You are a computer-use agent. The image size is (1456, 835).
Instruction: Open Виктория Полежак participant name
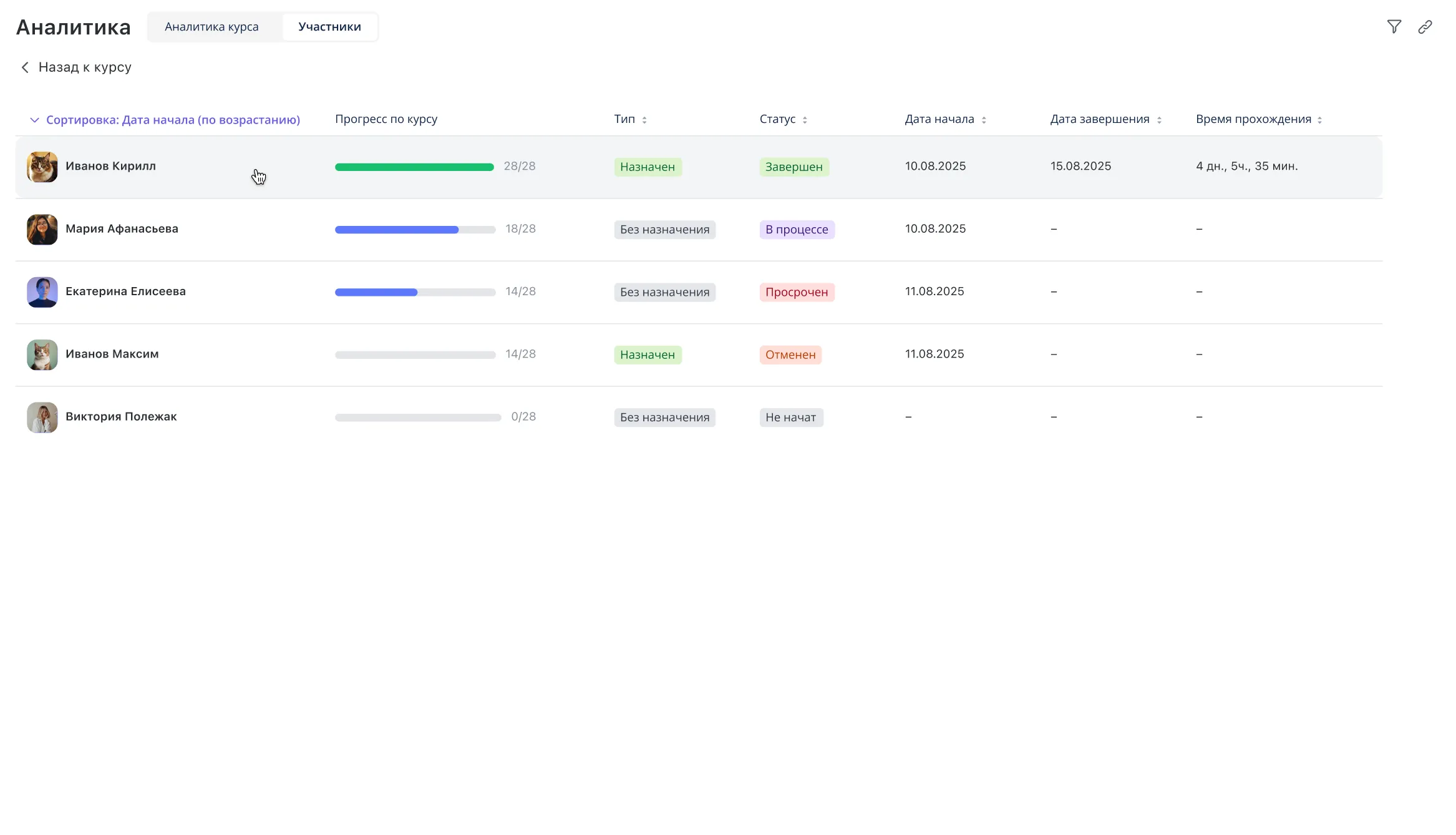(x=121, y=417)
